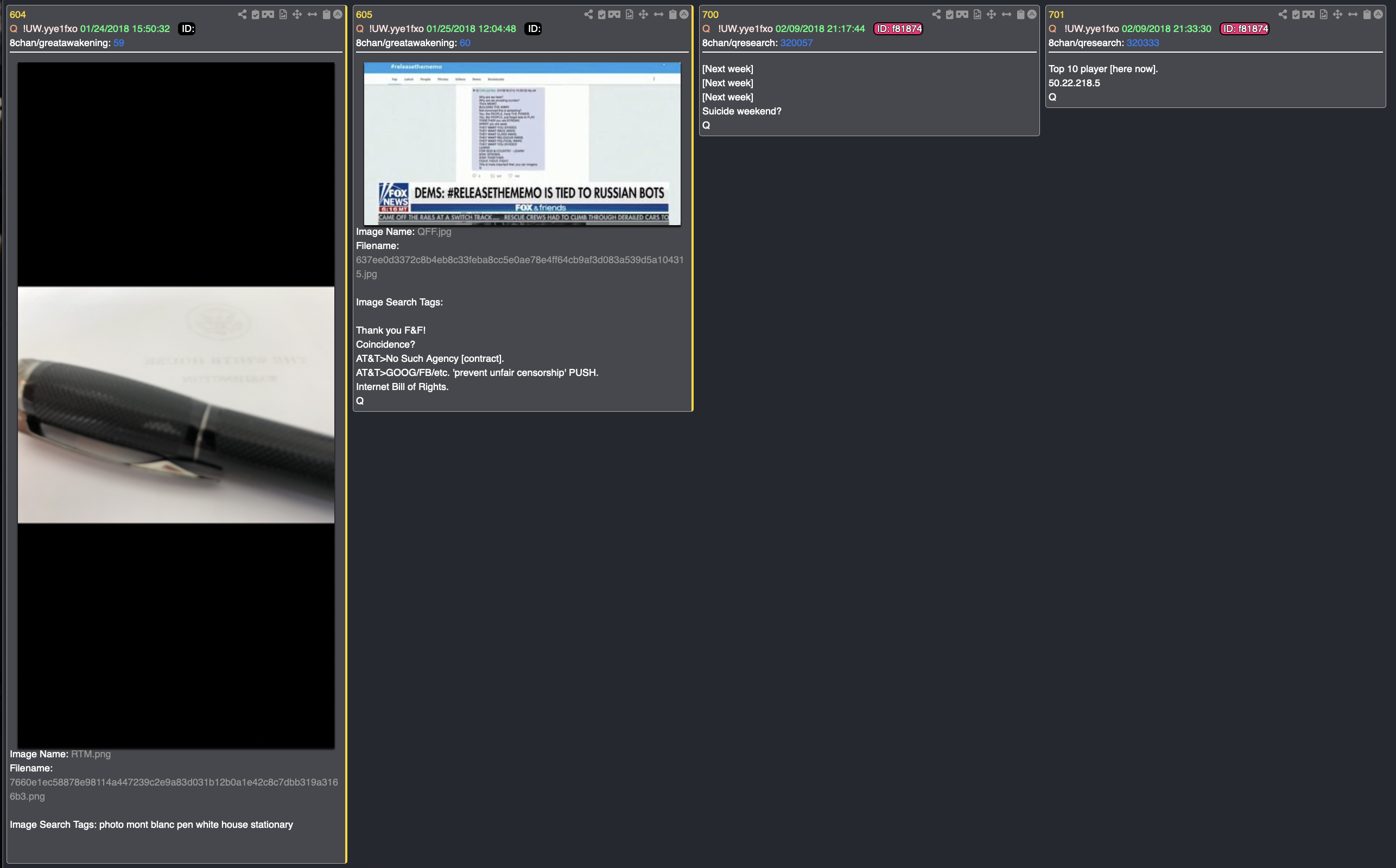Click the text 'Suicide weekend?'
The width and height of the screenshot is (1396, 868).
(x=742, y=111)
